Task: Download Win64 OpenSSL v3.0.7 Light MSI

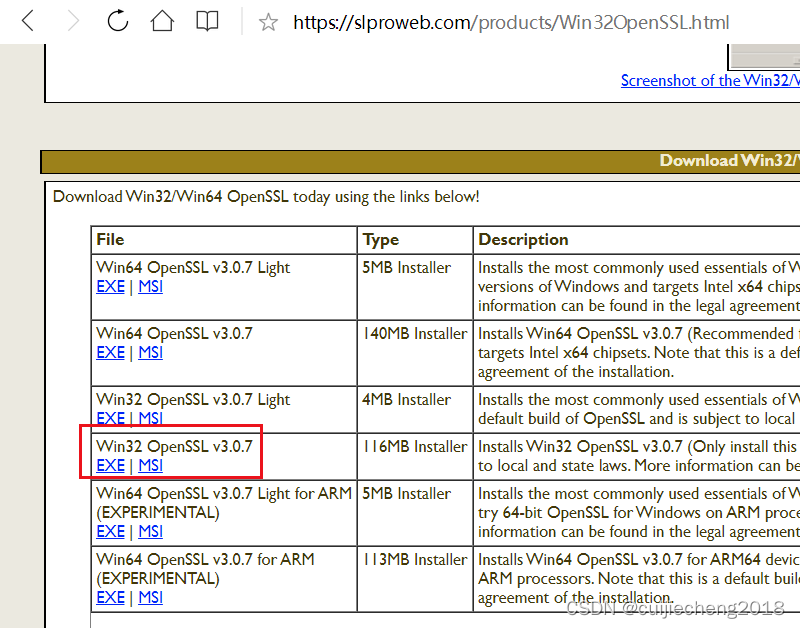Action: pos(150,286)
